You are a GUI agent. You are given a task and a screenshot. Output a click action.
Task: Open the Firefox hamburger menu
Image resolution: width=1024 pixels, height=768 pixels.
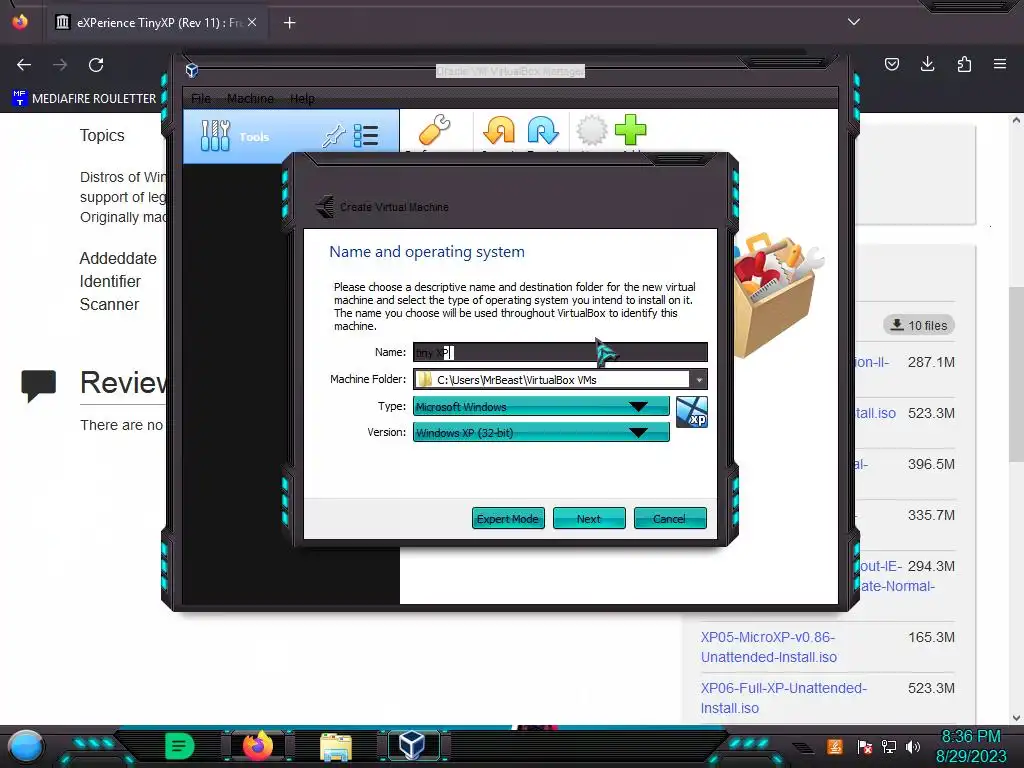[1000, 64]
